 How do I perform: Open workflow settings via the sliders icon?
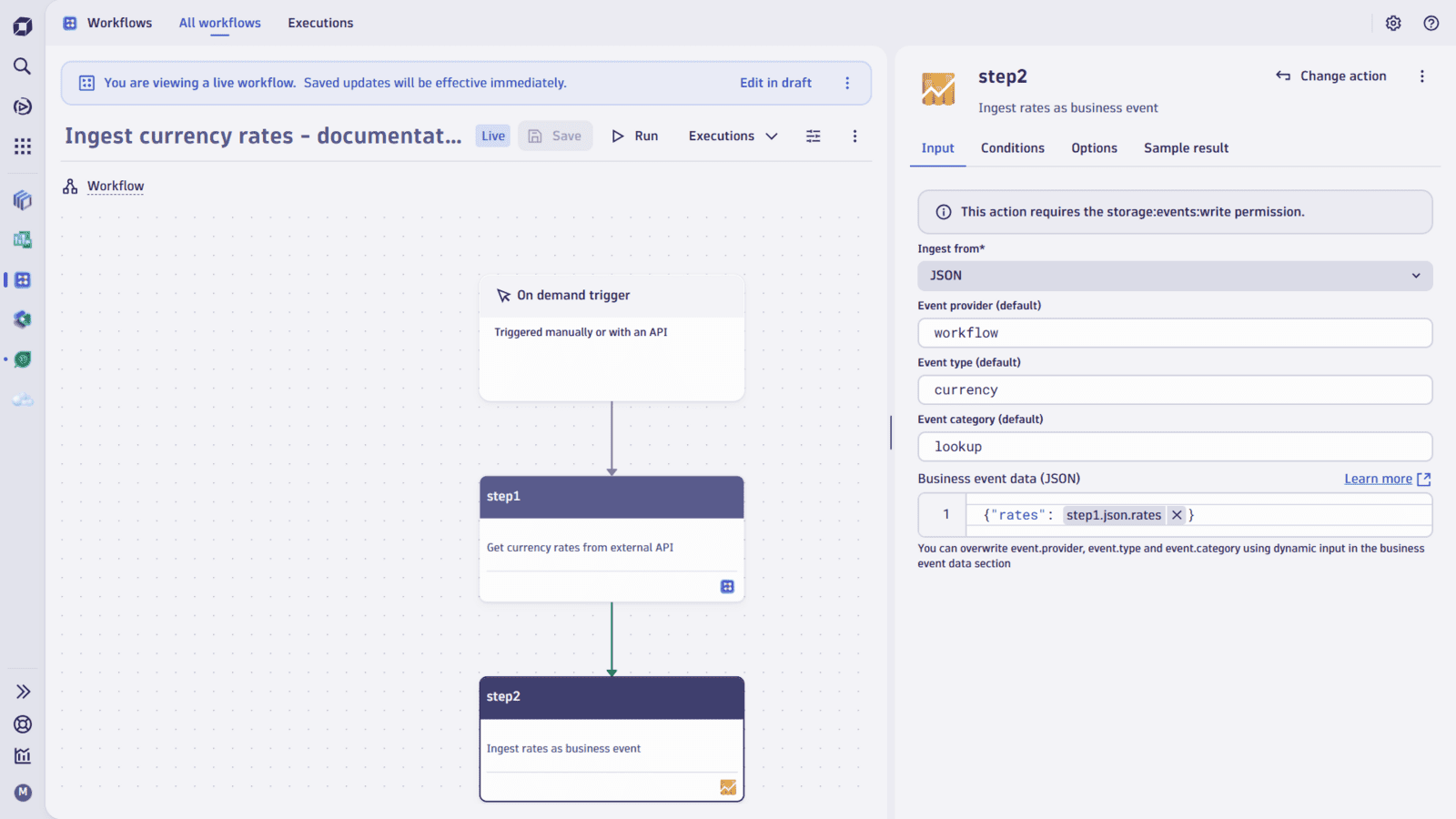click(x=813, y=136)
